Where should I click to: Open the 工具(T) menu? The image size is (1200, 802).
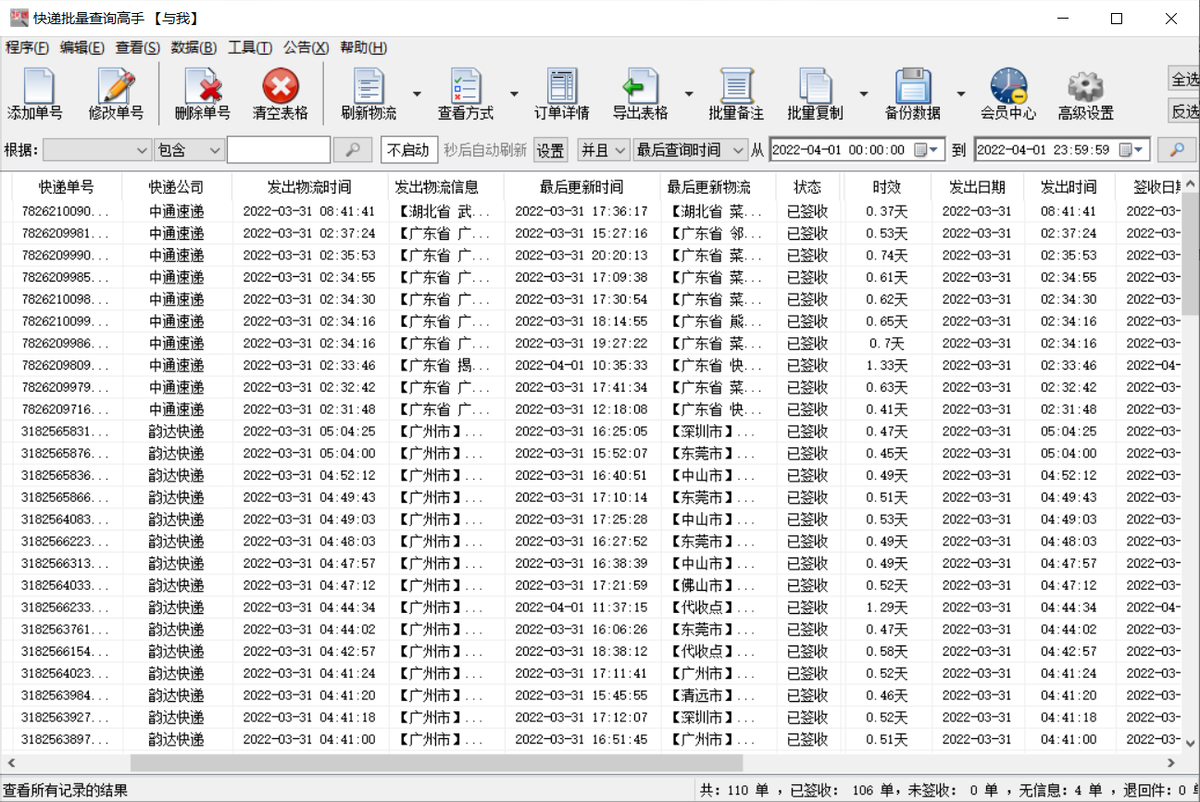250,47
